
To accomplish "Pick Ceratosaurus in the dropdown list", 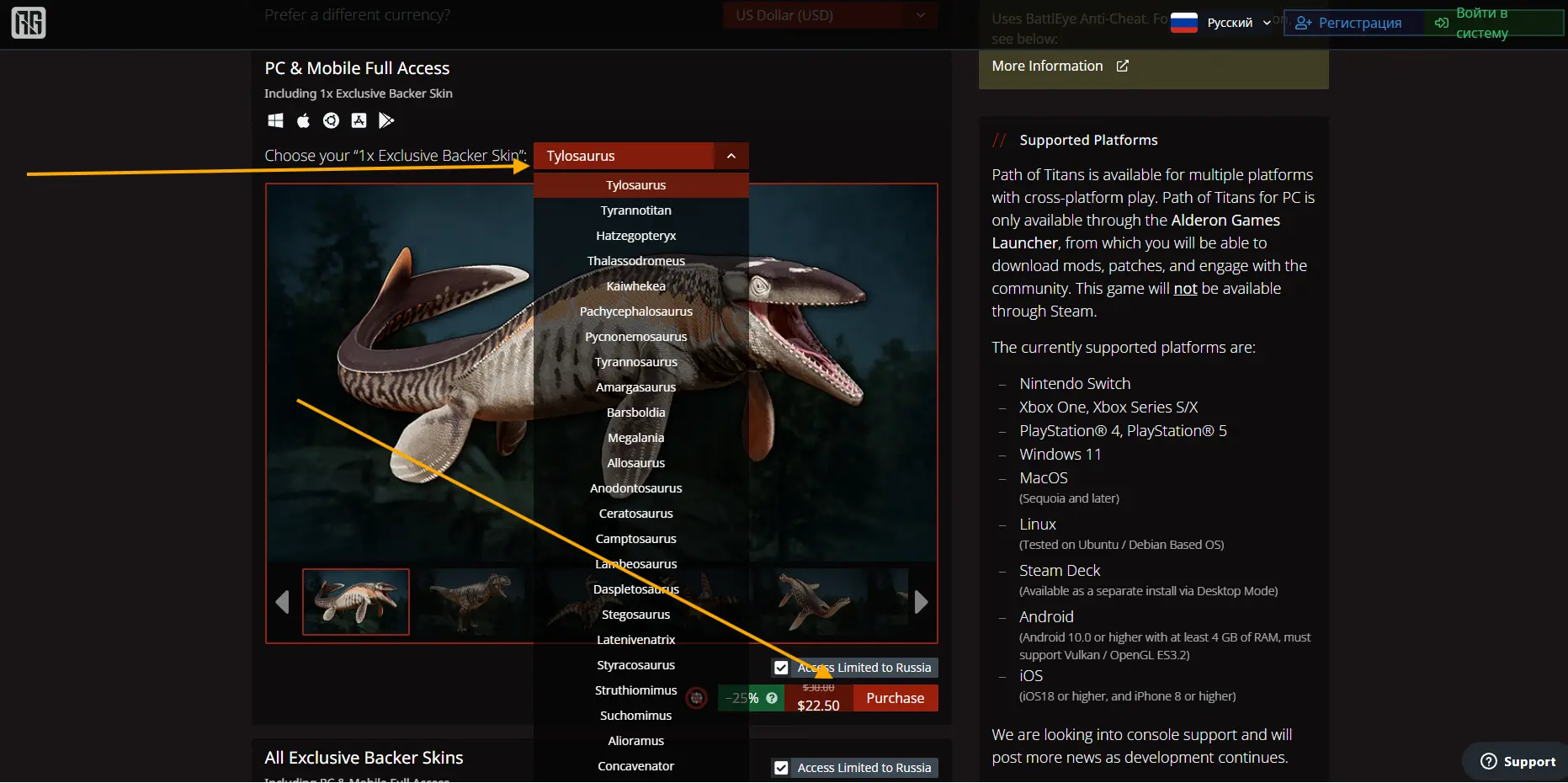I will click(x=641, y=514).
